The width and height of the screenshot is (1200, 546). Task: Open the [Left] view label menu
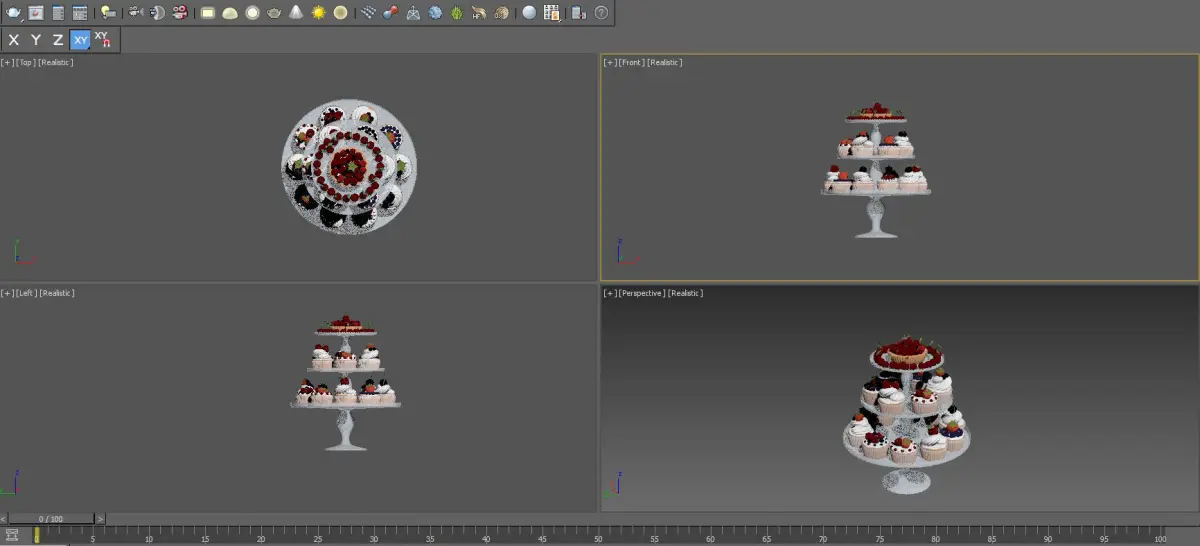click(26, 293)
